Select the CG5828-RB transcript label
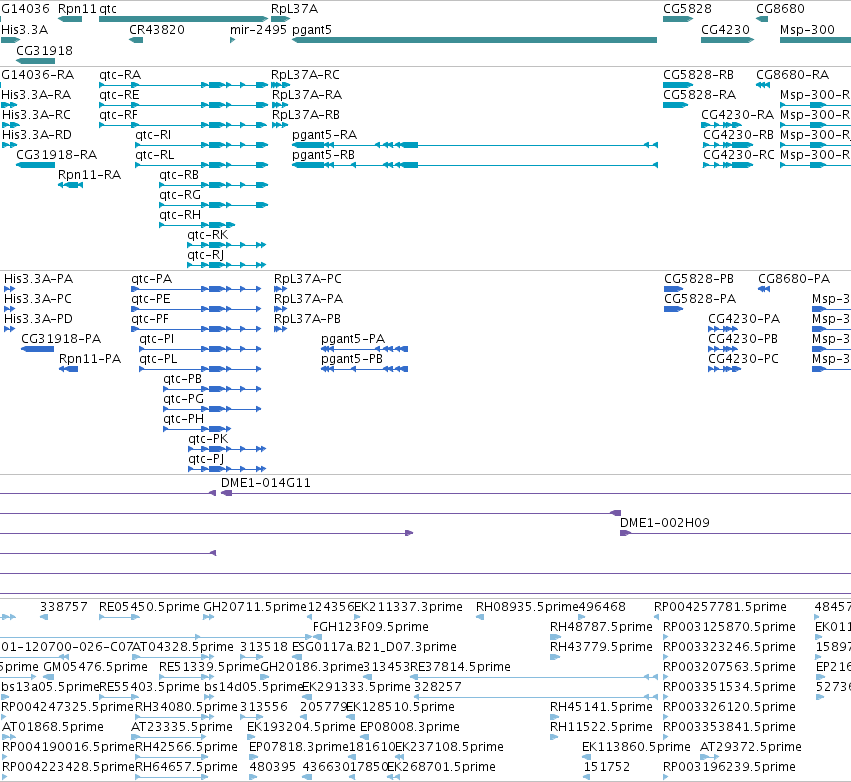 click(x=698, y=75)
